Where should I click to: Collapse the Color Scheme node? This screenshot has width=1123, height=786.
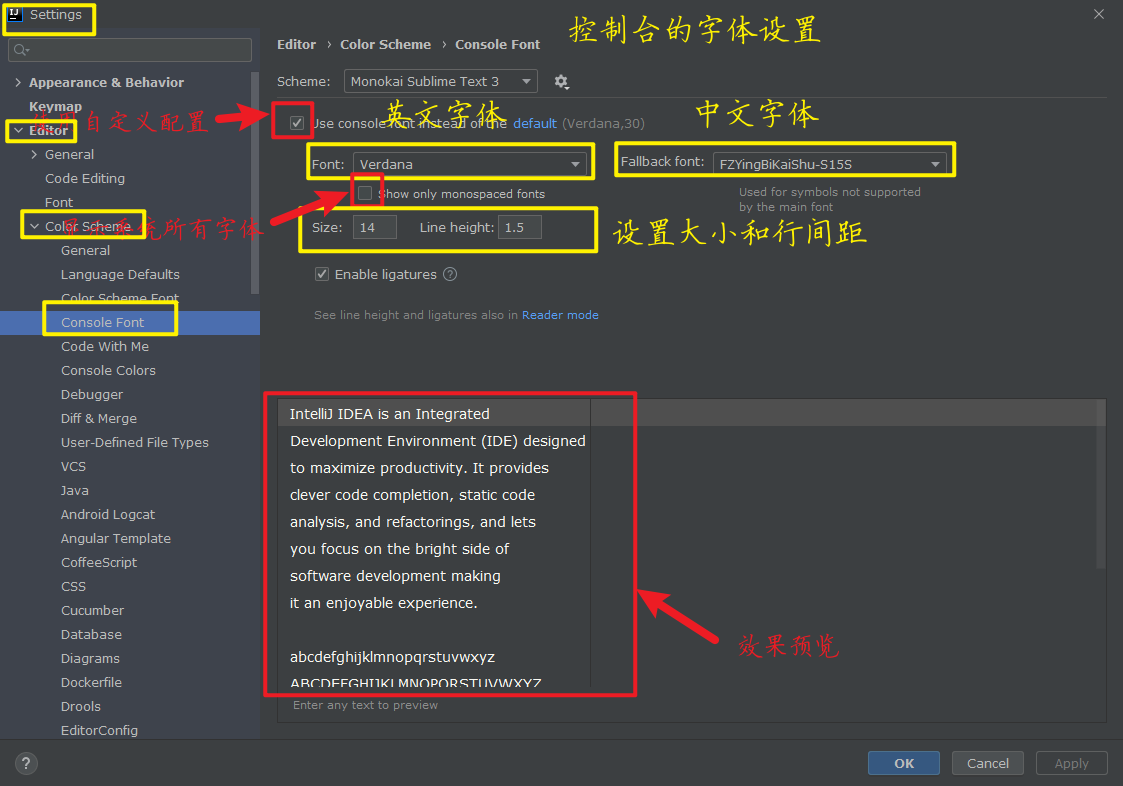pyautogui.click(x=34, y=226)
